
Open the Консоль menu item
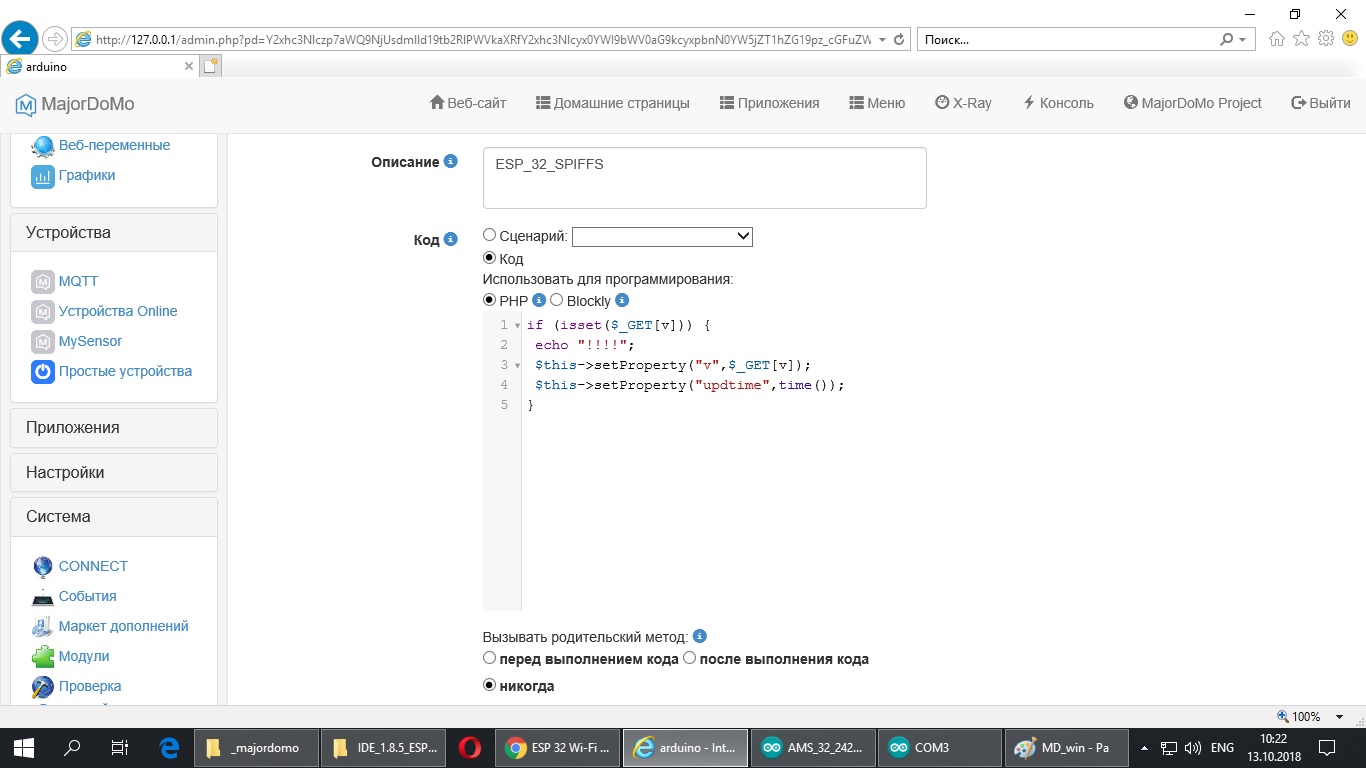pos(1058,103)
